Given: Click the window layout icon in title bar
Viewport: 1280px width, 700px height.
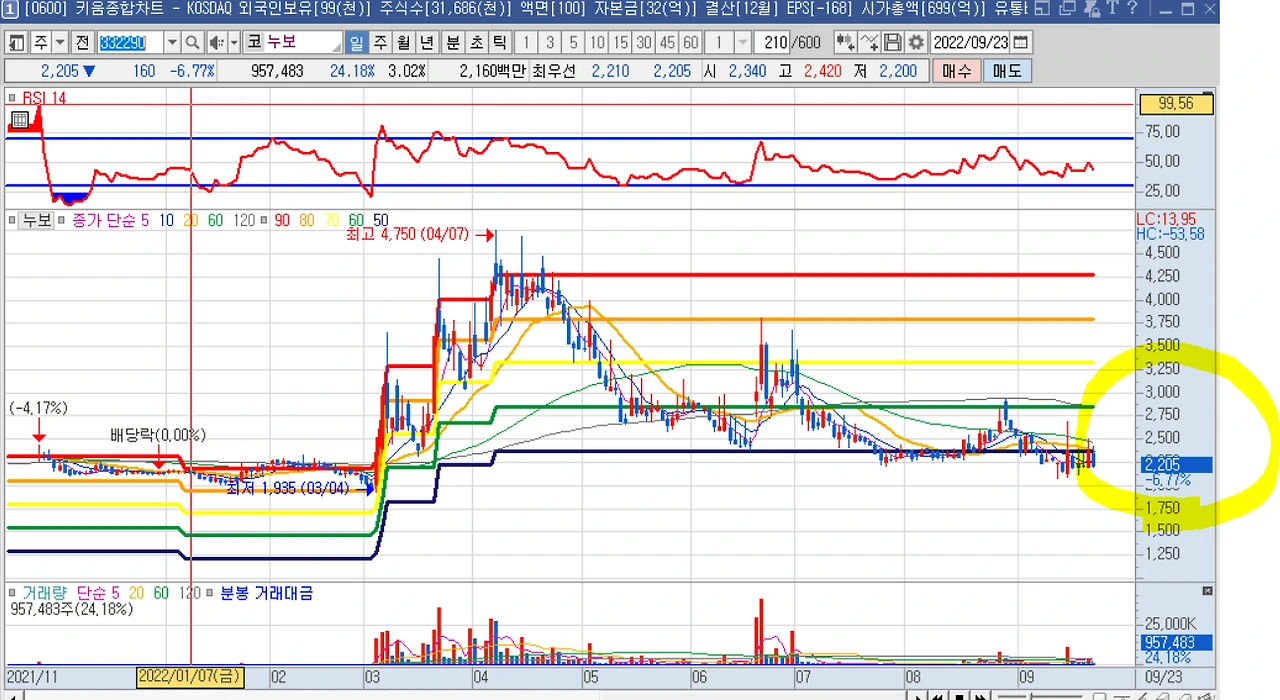Looking at the screenshot, I should coord(1043,10).
